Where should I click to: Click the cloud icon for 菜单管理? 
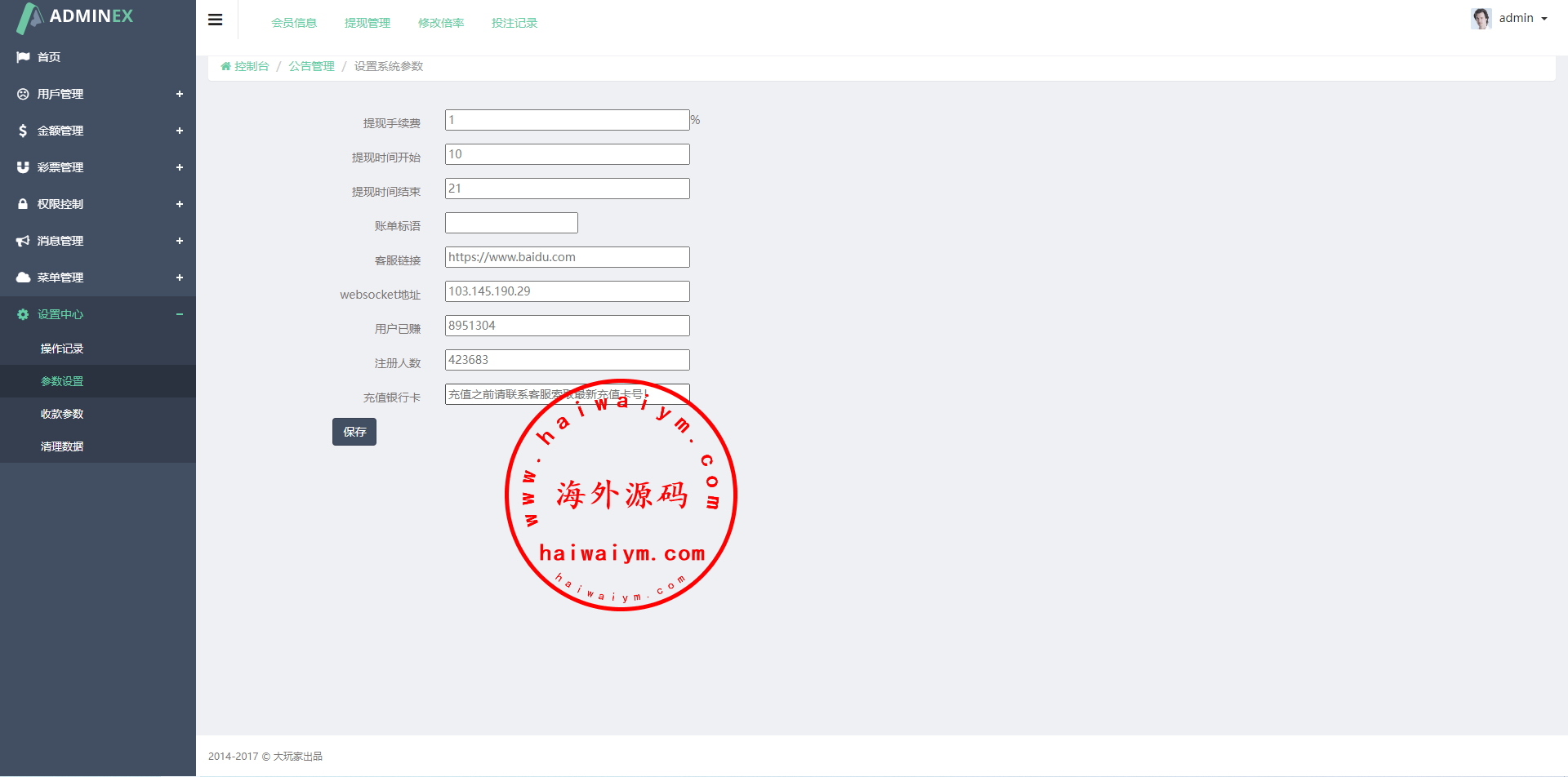23,277
